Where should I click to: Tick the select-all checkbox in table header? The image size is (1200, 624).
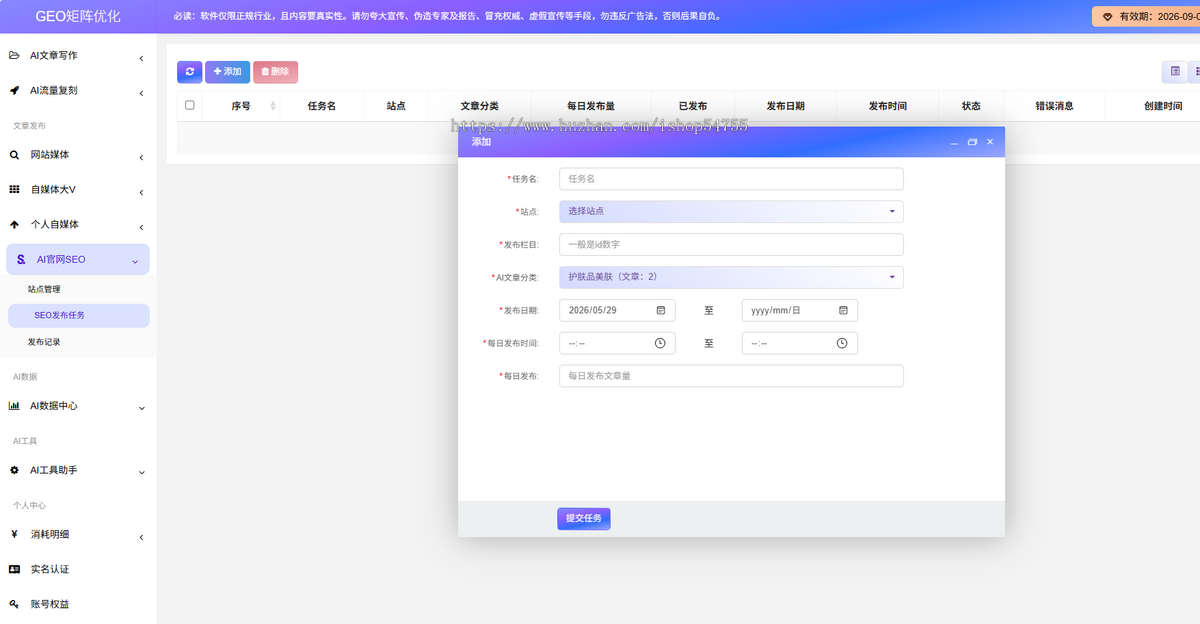[190, 105]
